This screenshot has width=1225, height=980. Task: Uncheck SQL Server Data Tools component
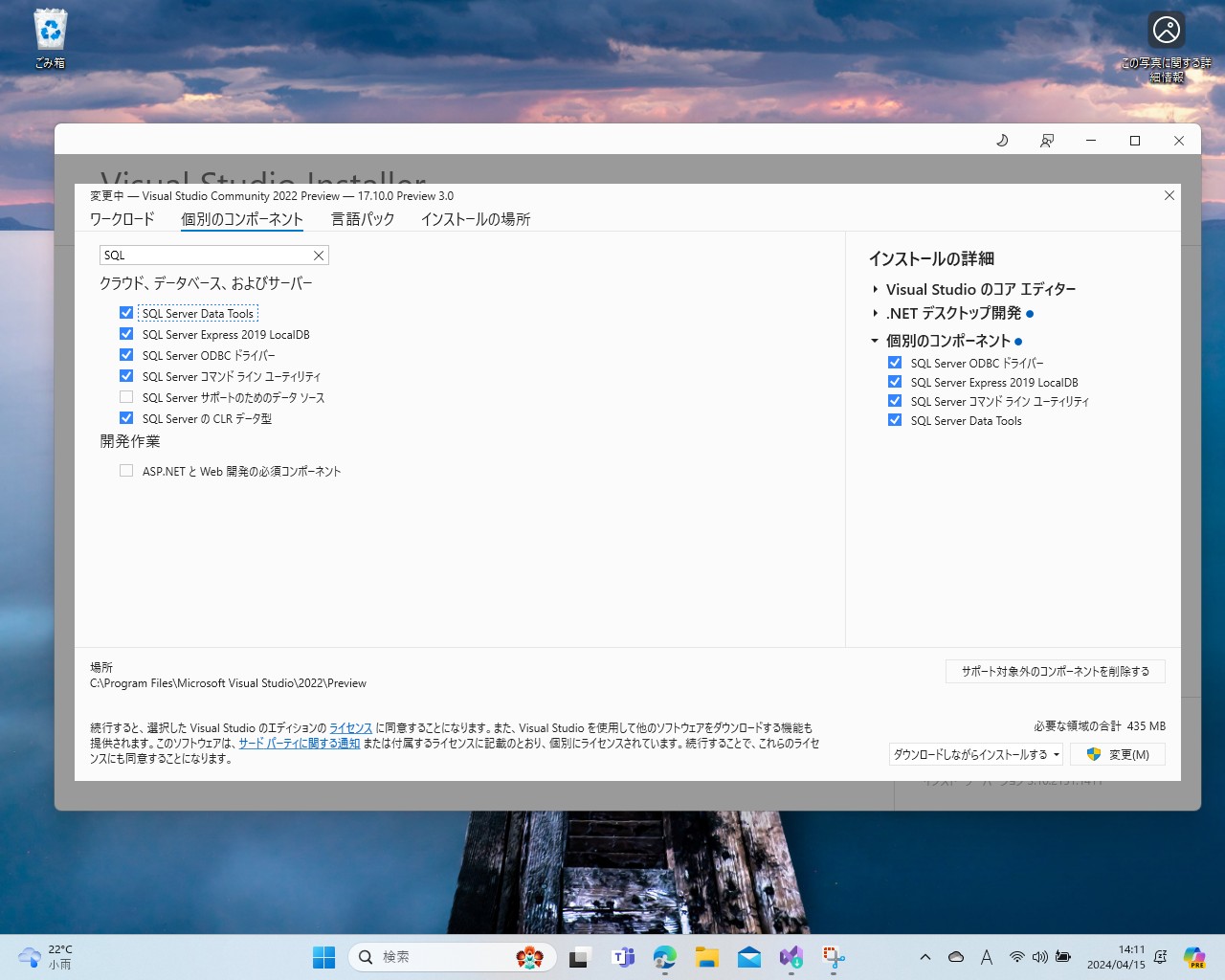(x=125, y=312)
